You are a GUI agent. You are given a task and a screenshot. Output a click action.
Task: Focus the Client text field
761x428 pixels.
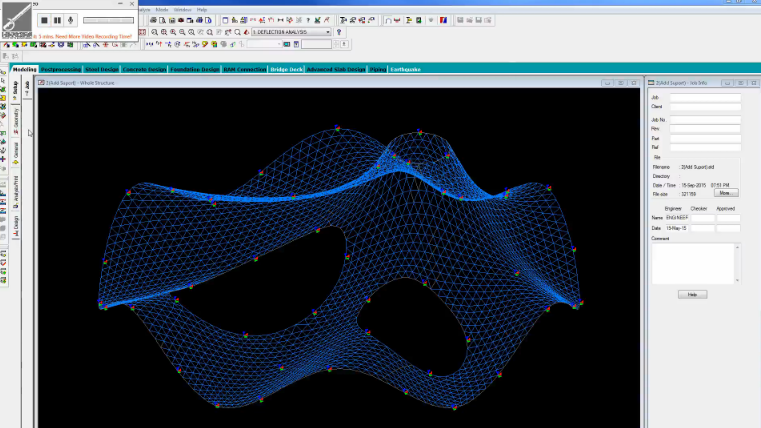point(705,106)
